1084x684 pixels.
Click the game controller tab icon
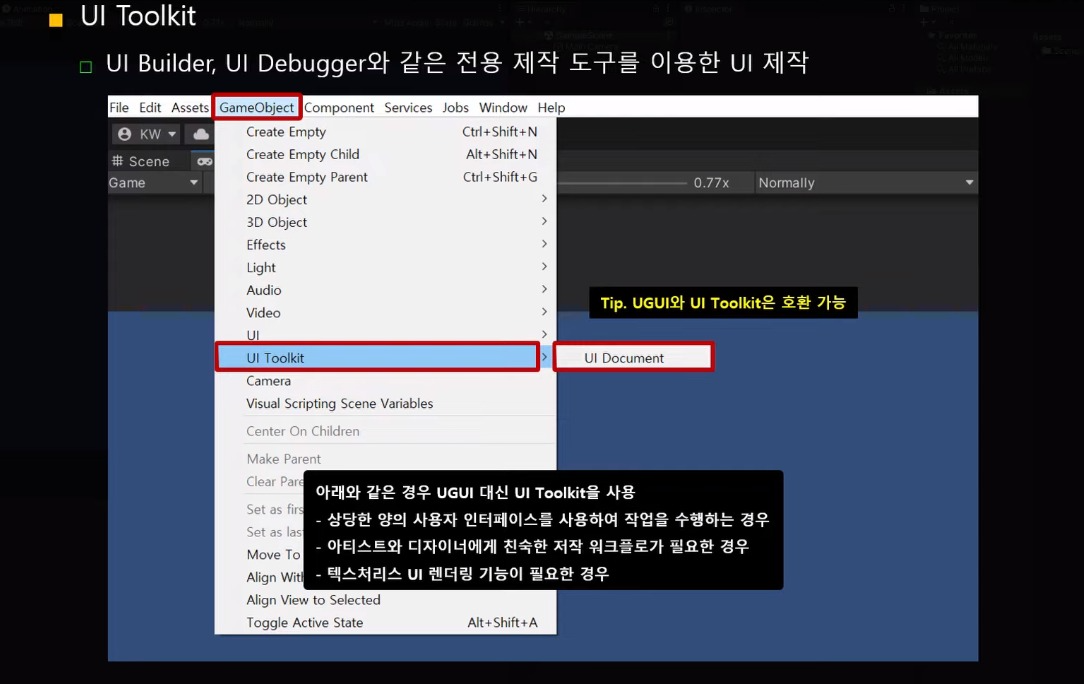[x=204, y=161]
